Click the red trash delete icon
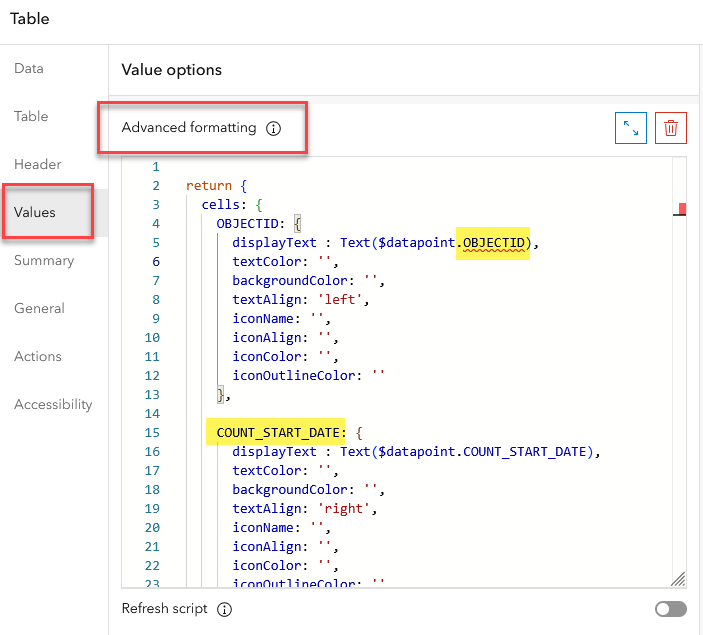703x635 pixels. pos(671,128)
